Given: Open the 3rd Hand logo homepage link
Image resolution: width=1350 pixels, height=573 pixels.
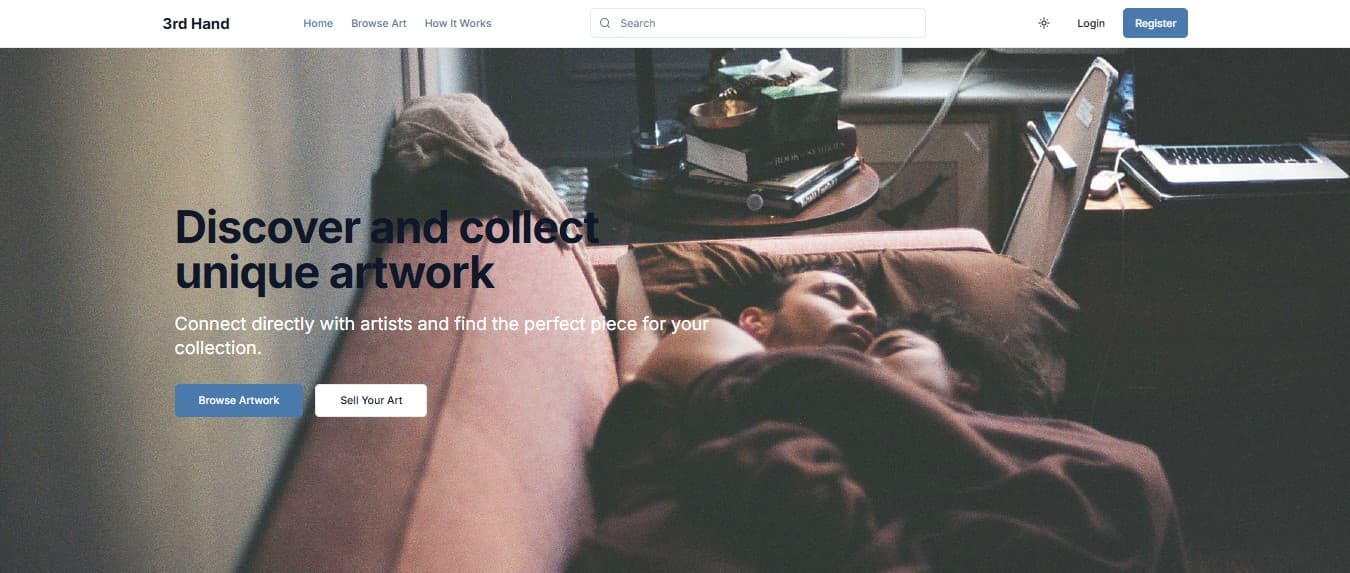Looking at the screenshot, I should point(196,23).
